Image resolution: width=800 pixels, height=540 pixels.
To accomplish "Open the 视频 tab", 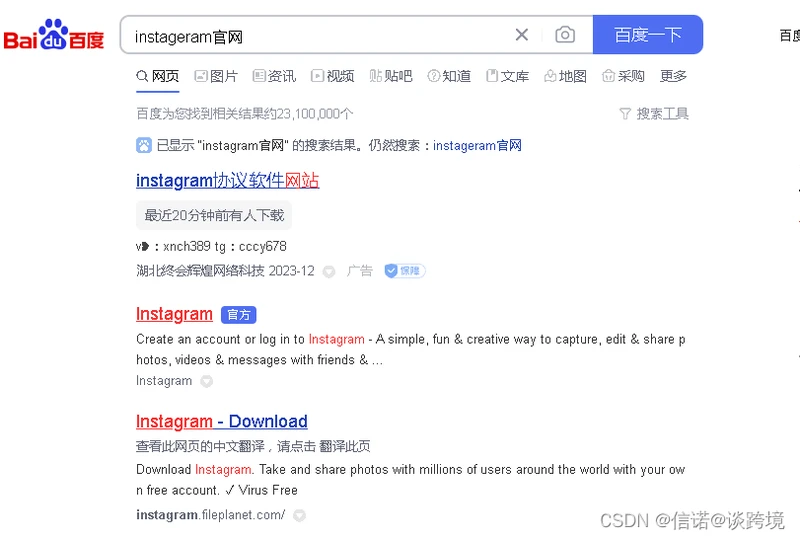I will (333, 76).
